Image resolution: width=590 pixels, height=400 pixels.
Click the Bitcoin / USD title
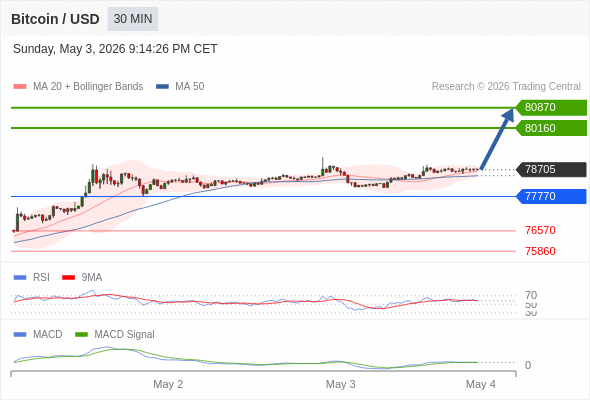point(55,19)
